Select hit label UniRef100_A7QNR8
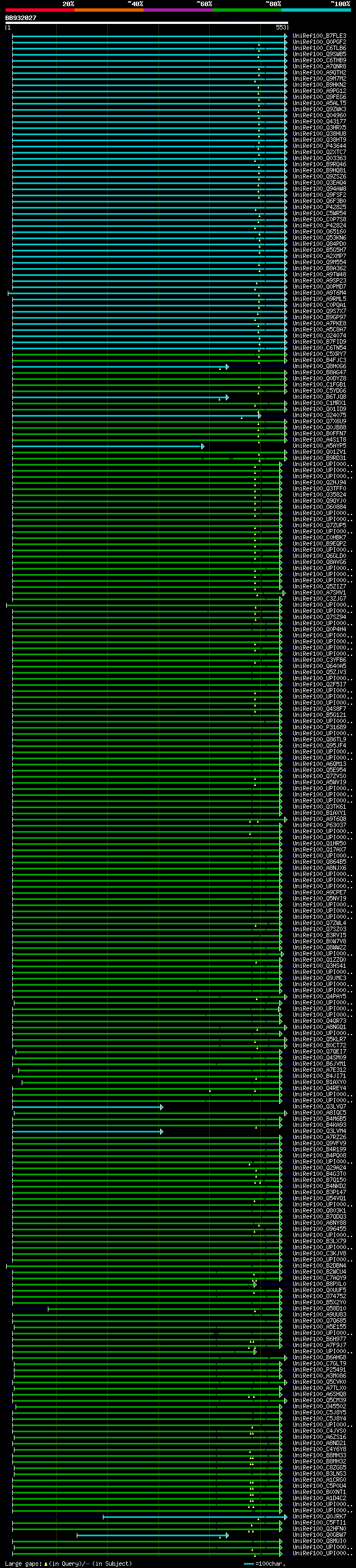356x1568 pixels. point(319,66)
